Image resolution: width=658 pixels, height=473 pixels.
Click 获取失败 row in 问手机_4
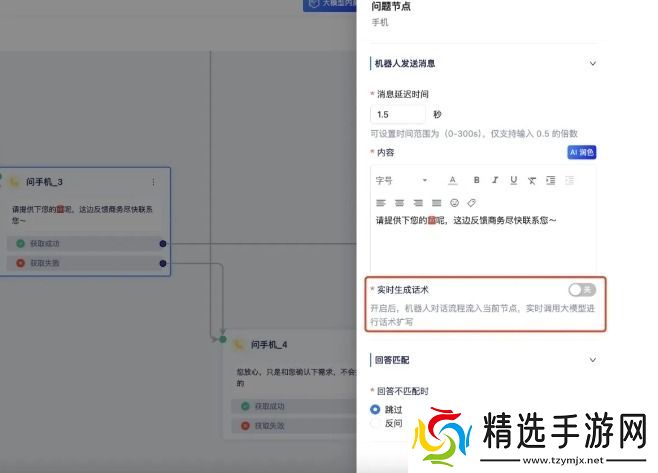click(294, 426)
